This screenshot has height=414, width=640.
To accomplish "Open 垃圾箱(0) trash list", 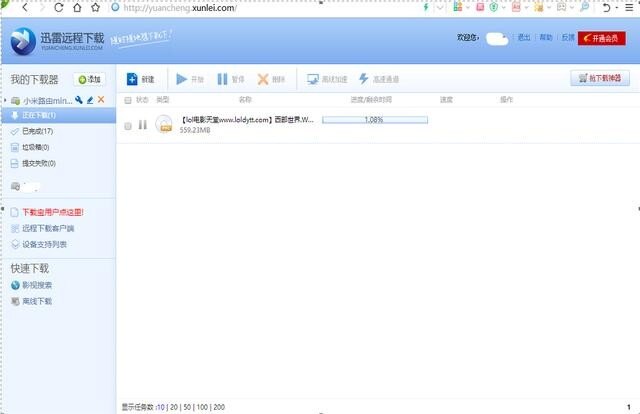I will (x=31, y=147).
